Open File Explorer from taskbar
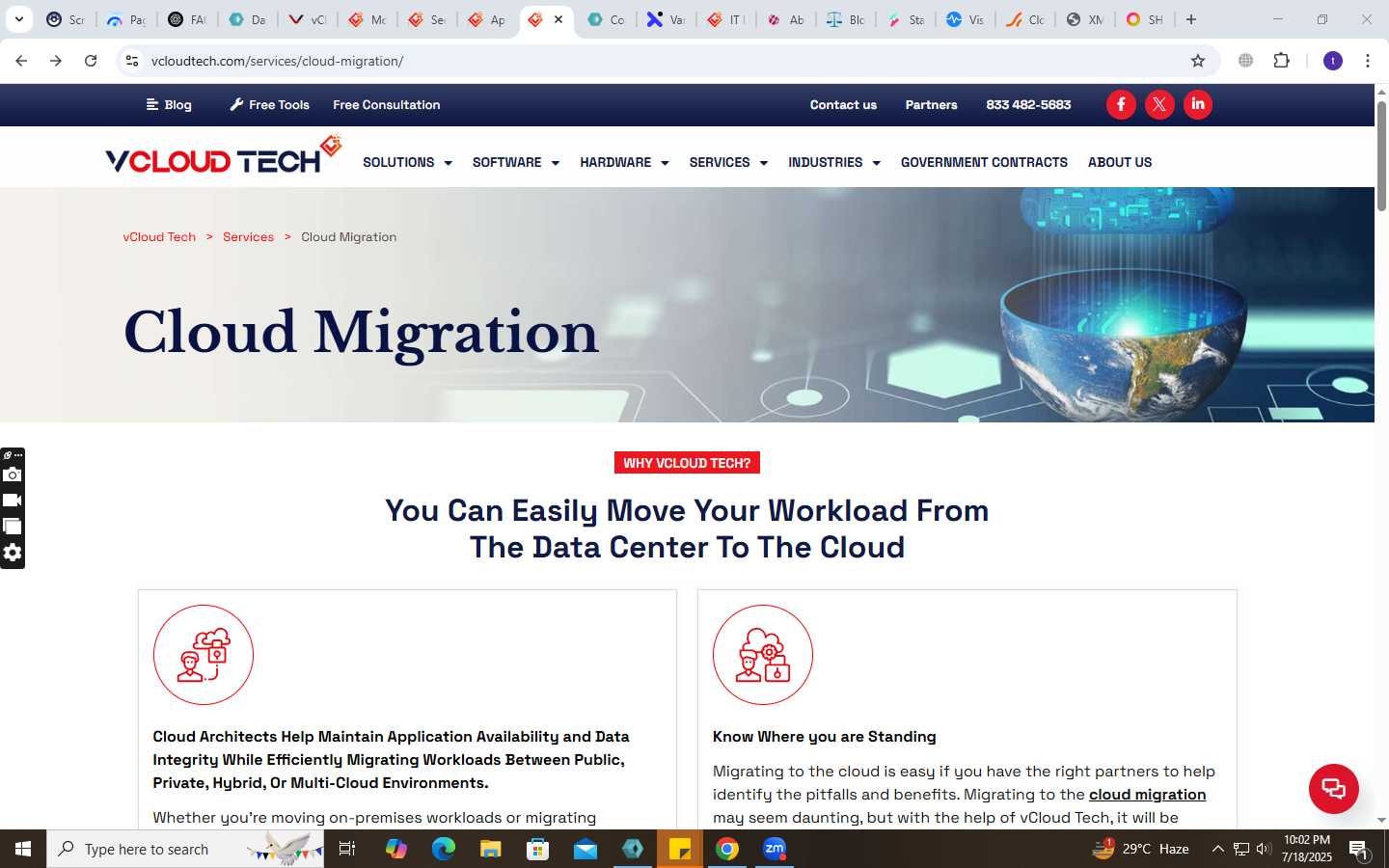The height and width of the screenshot is (868, 1389). click(490, 849)
